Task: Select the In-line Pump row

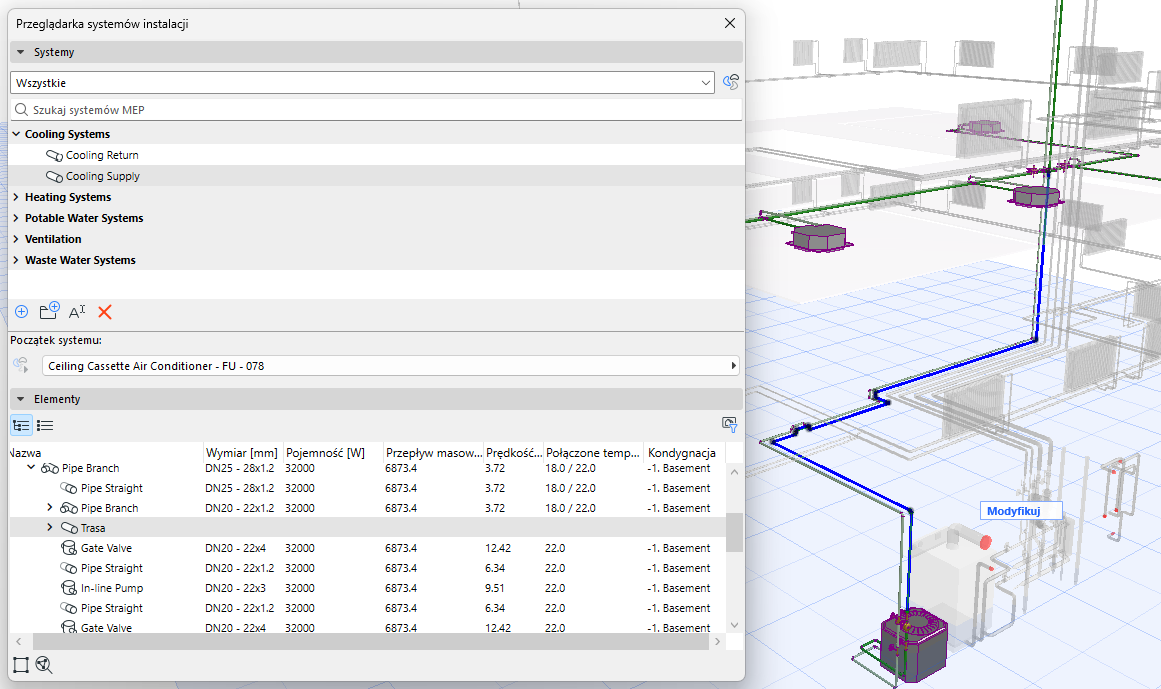Action: (367, 588)
